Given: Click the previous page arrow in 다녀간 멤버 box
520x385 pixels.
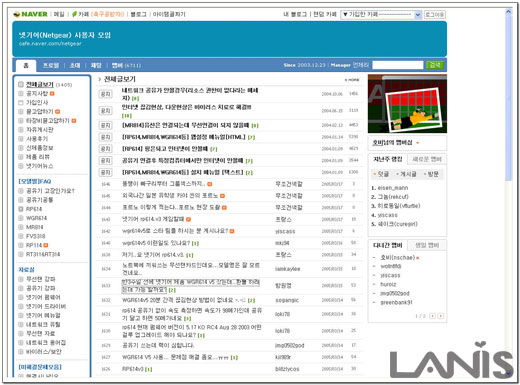Looking at the screenshot, I should 432,316.
